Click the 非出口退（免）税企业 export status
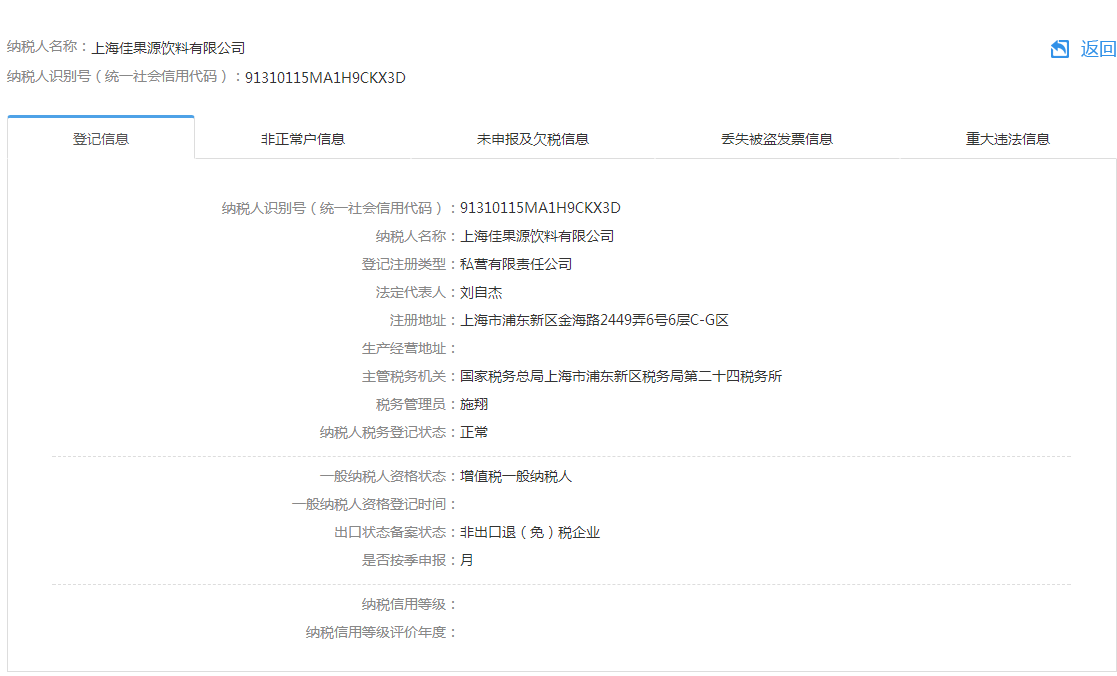1117x676 pixels. (x=530, y=532)
